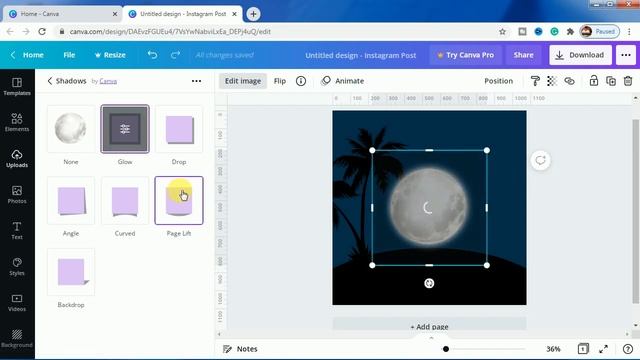Open the transparency checkerboard icon

click(552, 81)
